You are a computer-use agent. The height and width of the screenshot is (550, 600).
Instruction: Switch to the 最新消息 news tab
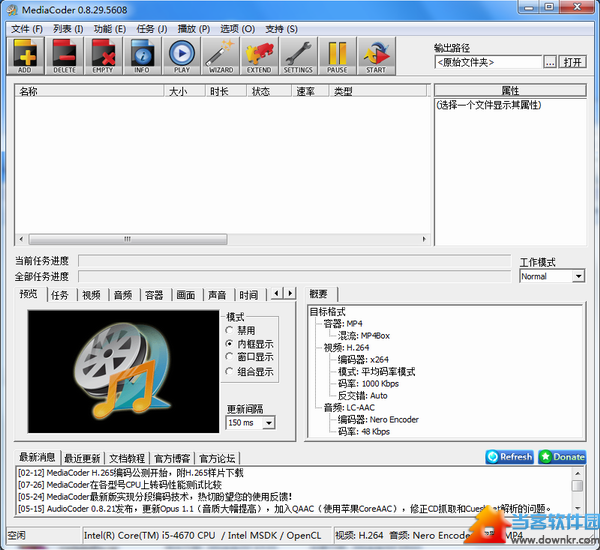(x=37, y=457)
